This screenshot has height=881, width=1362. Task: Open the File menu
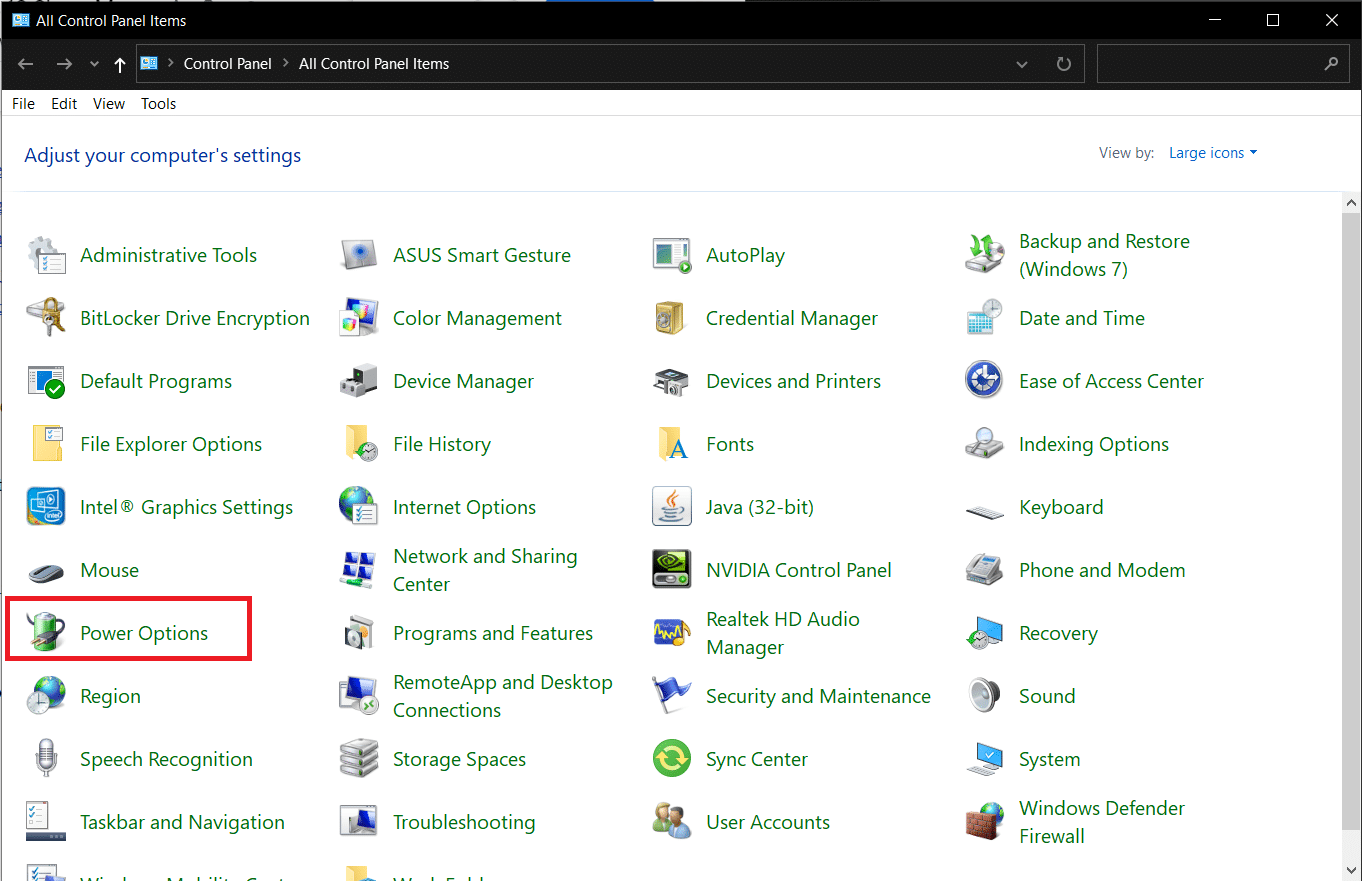coord(23,104)
